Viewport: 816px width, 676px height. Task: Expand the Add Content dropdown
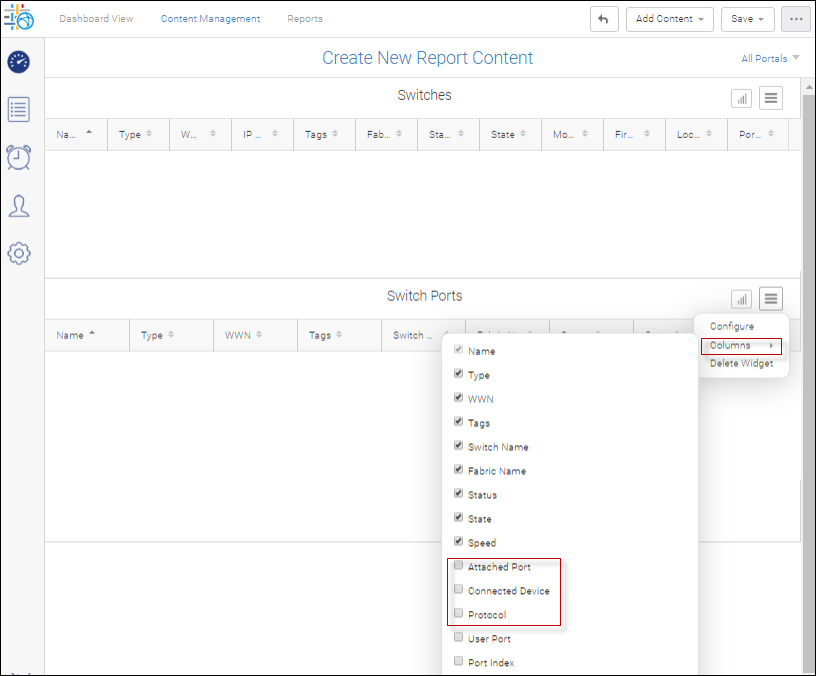(669, 19)
